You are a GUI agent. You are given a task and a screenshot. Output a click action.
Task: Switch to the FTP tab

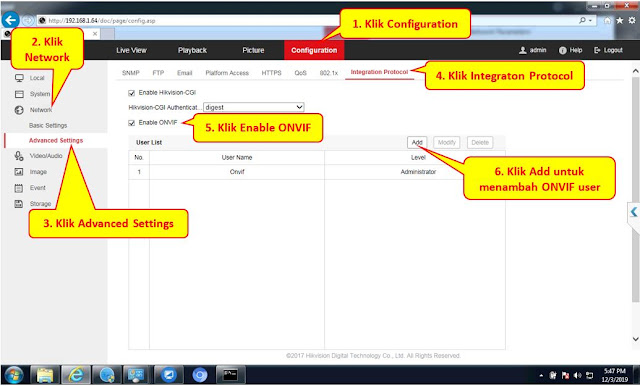tap(158, 73)
